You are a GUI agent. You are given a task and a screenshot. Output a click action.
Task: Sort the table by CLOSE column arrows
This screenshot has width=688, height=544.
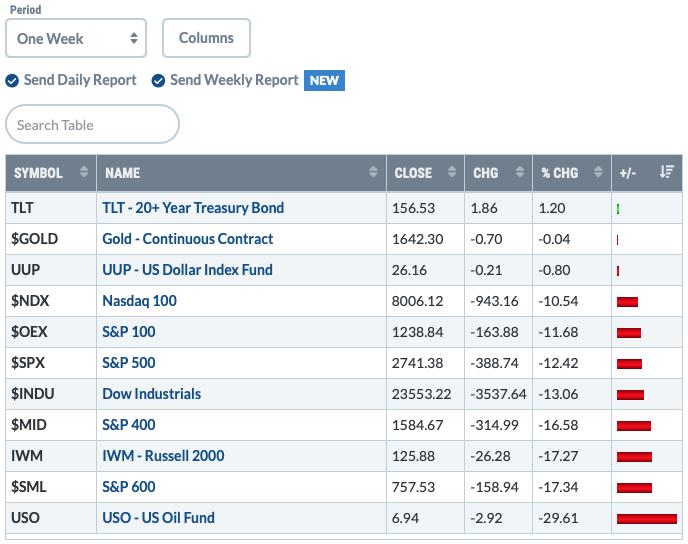click(x=452, y=172)
